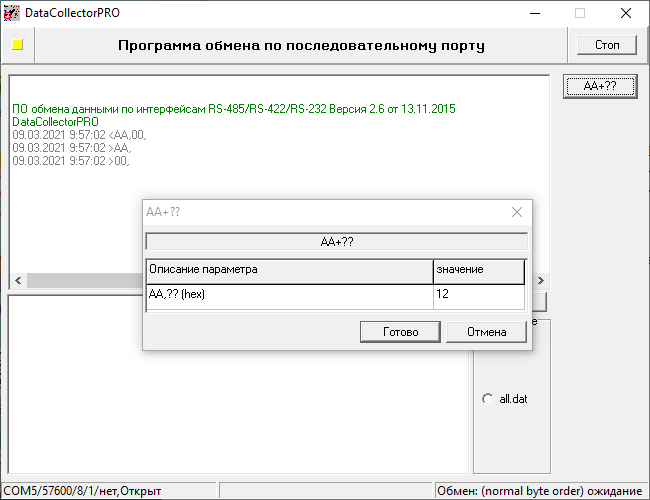Click the Описание параметра column header
650x500 pixels.
290,272
